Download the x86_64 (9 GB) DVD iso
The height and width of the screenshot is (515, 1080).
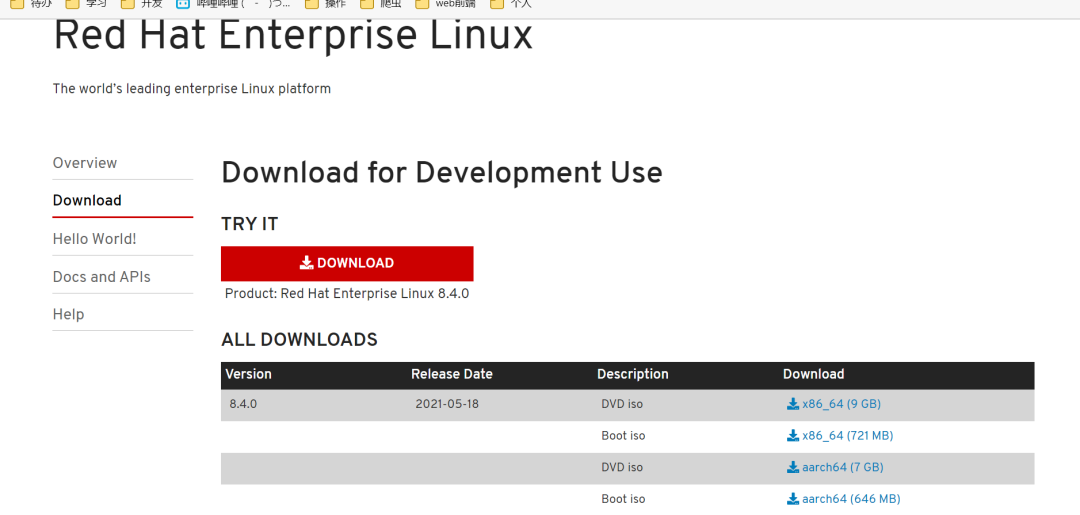click(834, 404)
